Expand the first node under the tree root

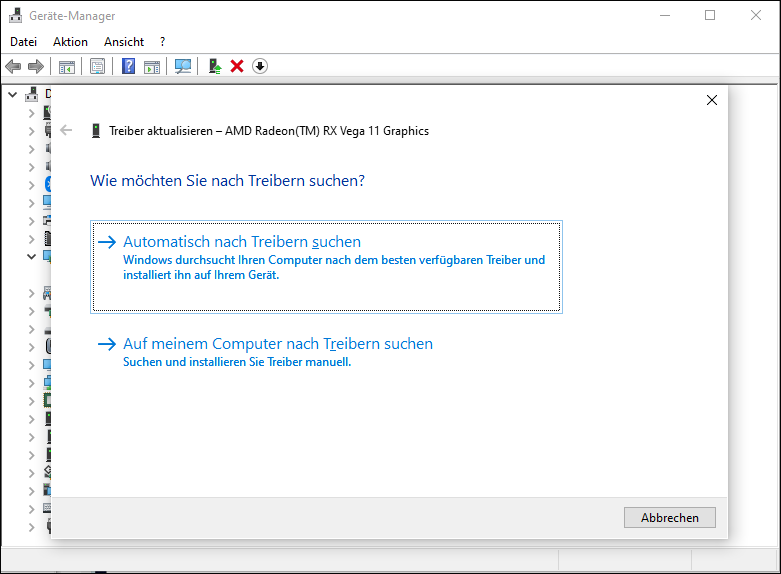pyautogui.click(x=31, y=113)
